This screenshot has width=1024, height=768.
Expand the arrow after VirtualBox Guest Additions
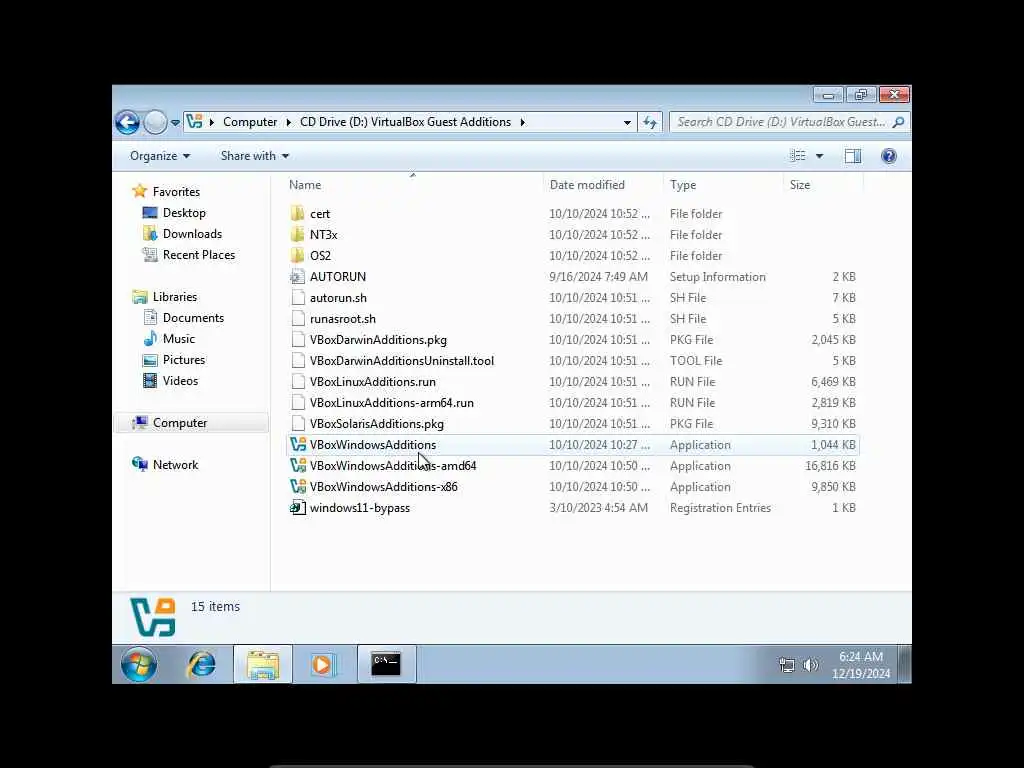[x=522, y=122]
